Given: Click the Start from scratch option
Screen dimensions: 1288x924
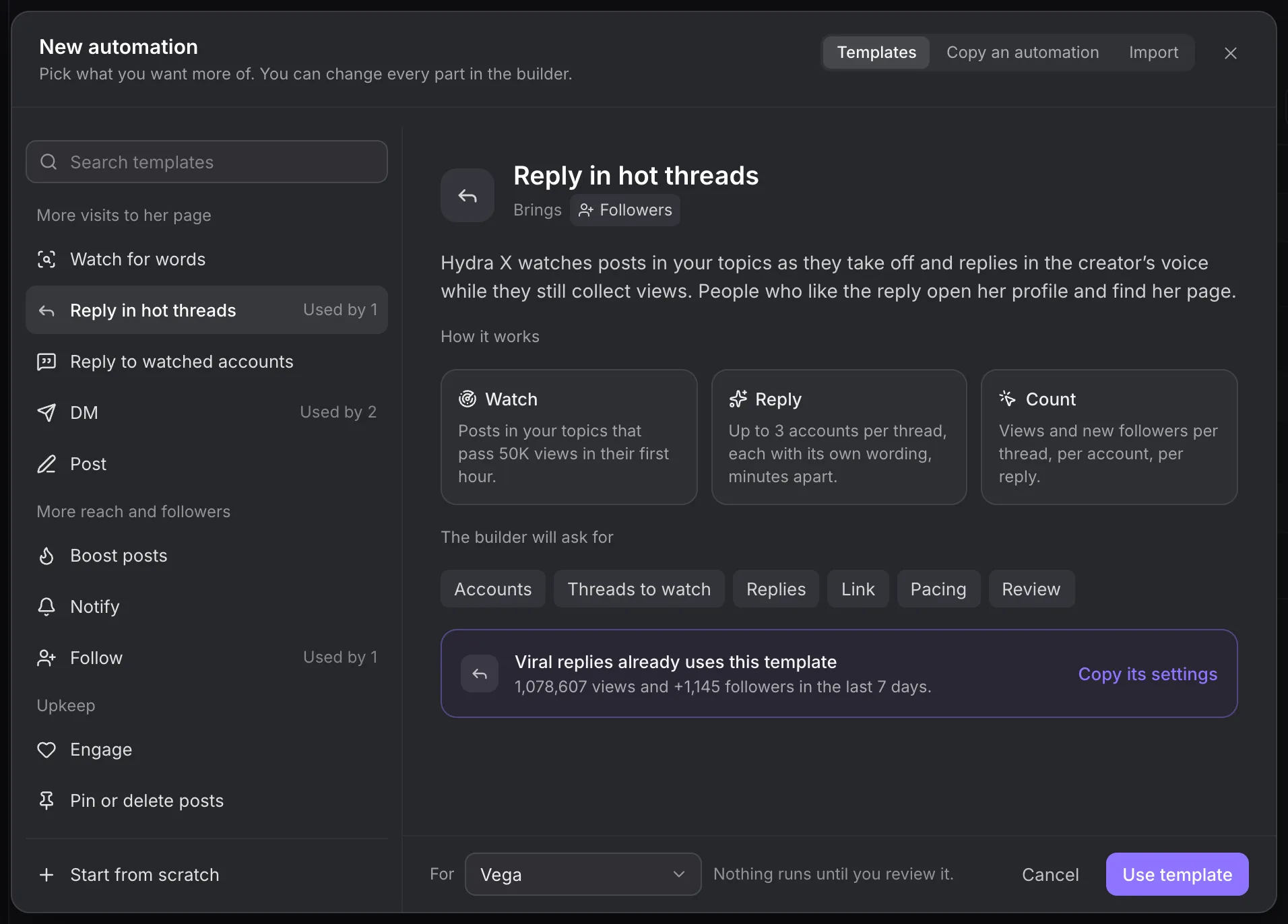Looking at the screenshot, I should pyautogui.click(x=207, y=875).
